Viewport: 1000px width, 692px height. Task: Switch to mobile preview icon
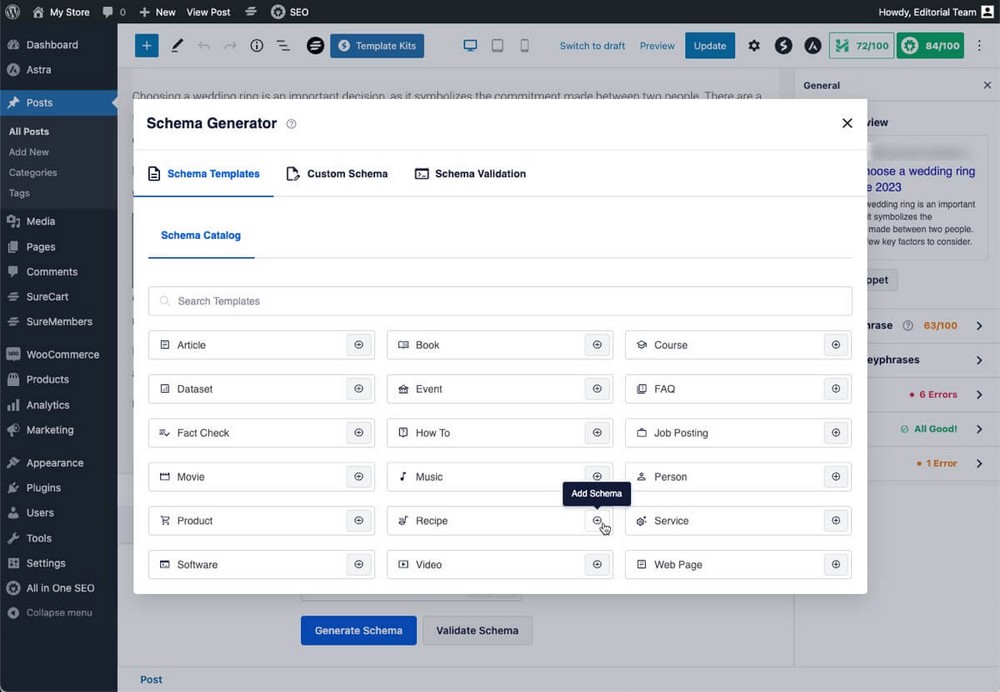[x=524, y=46]
